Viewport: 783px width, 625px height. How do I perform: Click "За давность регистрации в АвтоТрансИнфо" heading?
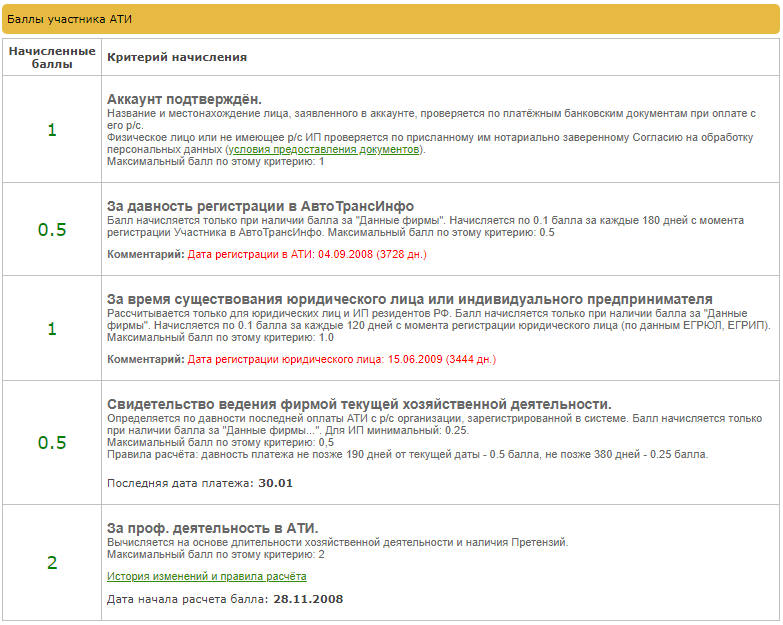coord(260,206)
